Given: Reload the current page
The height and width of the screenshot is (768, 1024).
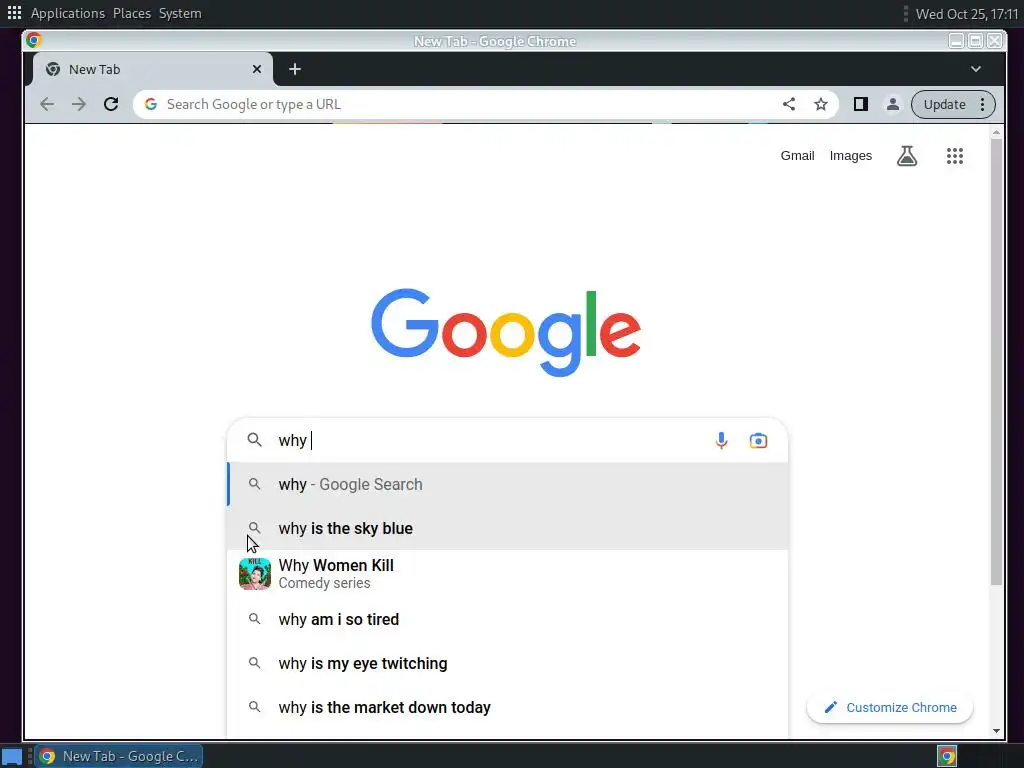Looking at the screenshot, I should coord(111,104).
